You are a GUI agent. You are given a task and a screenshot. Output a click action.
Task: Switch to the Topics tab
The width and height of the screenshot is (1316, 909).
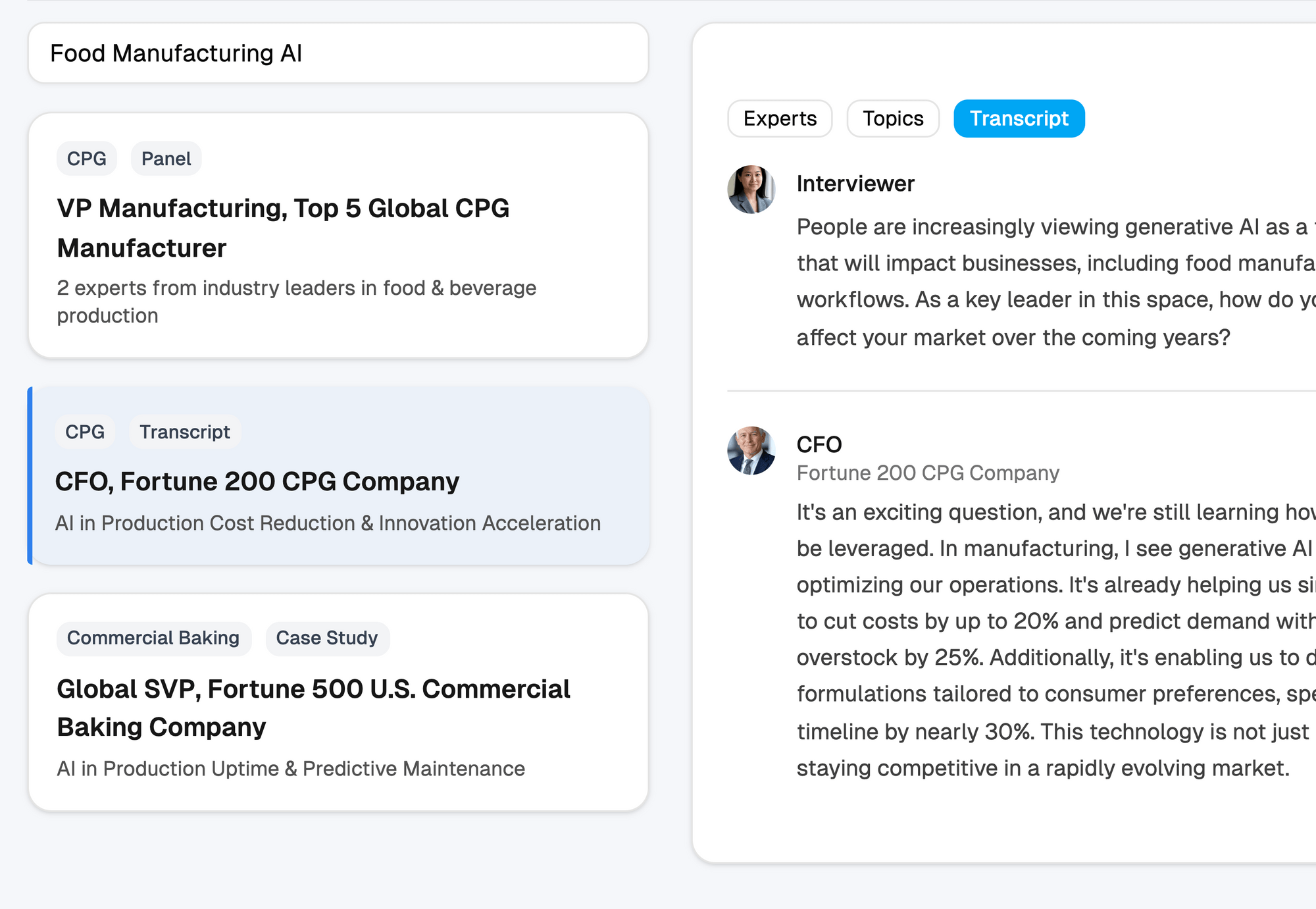892,118
